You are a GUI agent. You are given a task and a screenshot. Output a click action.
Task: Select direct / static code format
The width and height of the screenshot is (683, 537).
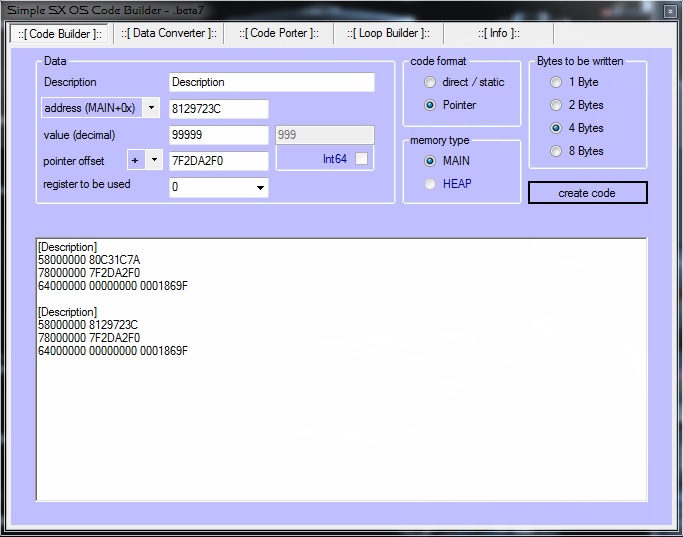(x=464, y=82)
